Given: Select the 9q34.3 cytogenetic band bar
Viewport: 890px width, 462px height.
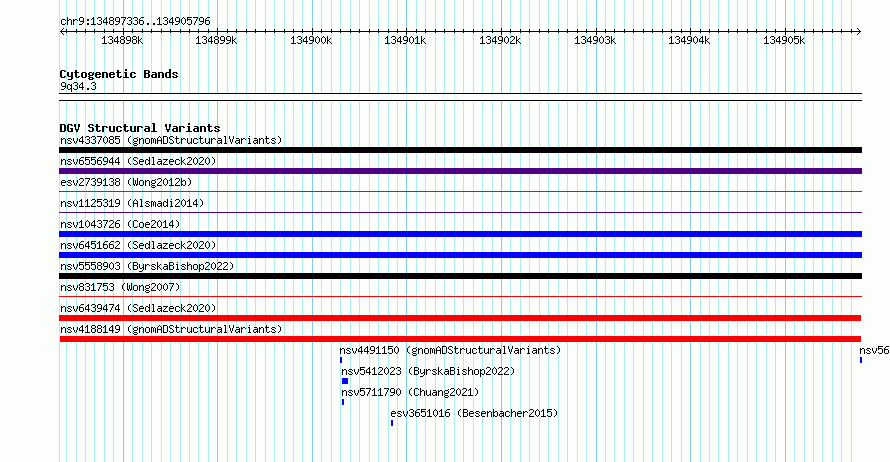Looking at the screenshot, I should tap(460, 97).
